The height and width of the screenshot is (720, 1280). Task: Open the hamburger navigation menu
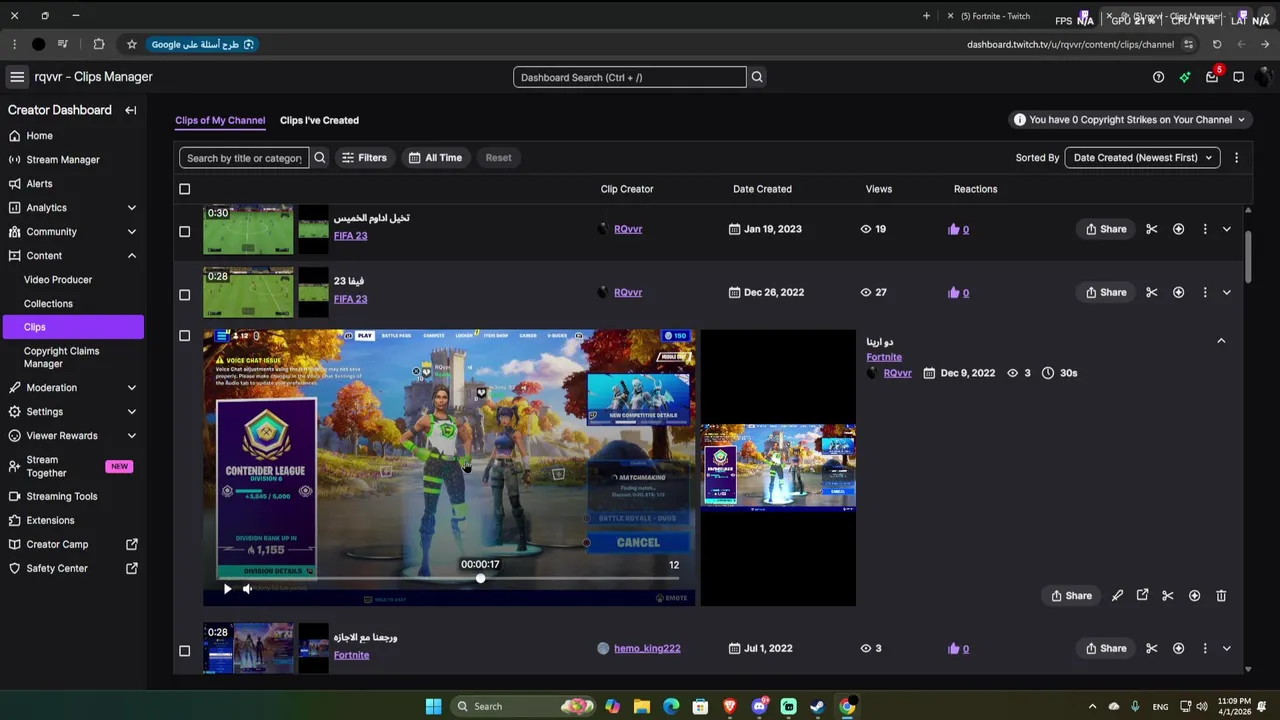coord(17,77)
